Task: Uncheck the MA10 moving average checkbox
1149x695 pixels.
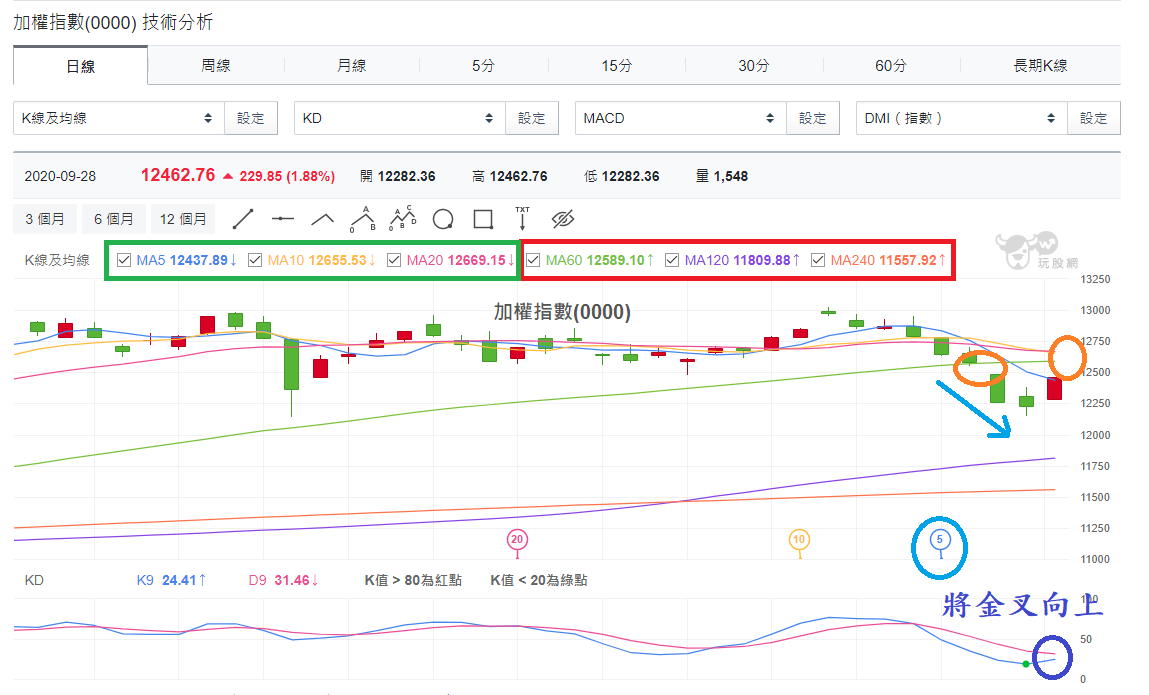Action: pos(255,260)
